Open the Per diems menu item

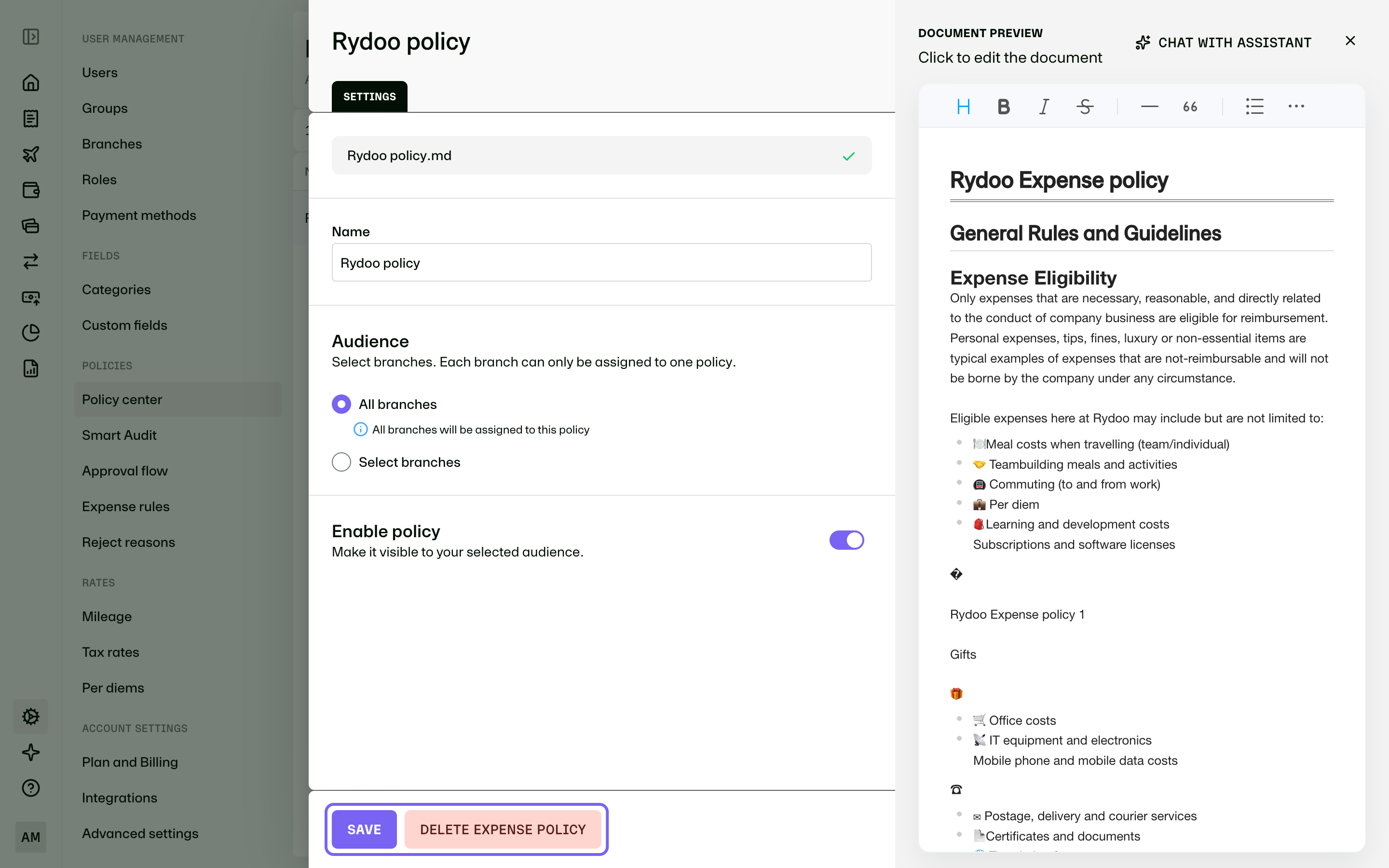pos(113,688)
